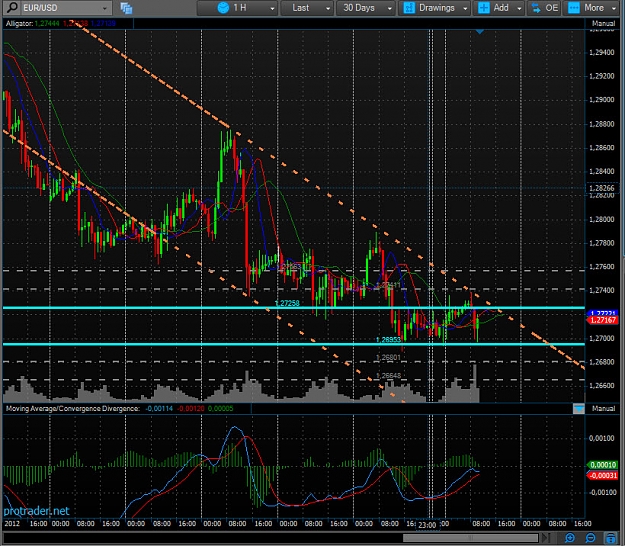Click the 1,26801 dashed level label

click(388, 357)
